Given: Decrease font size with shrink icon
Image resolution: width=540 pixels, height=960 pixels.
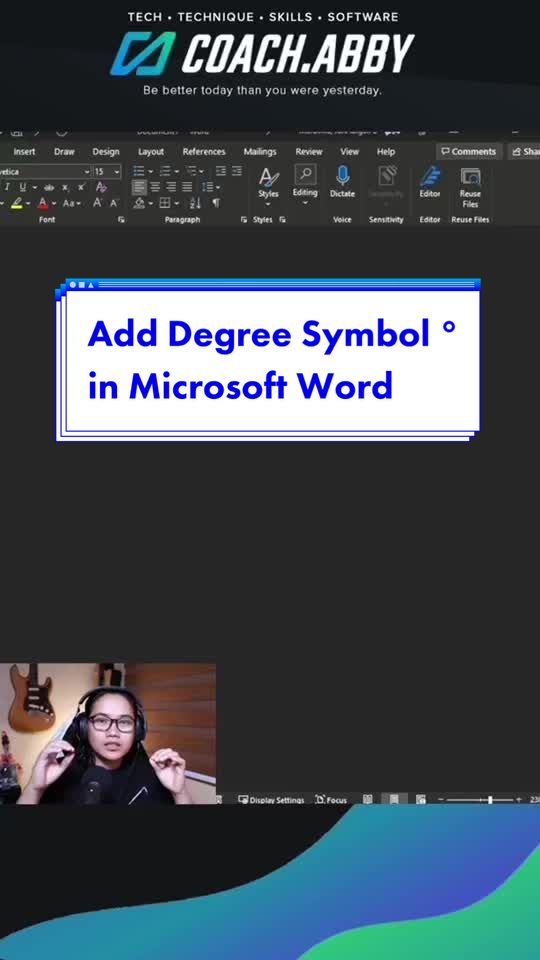Looking at the screenshot, I should pyautogui.click(x=114, y=203).
